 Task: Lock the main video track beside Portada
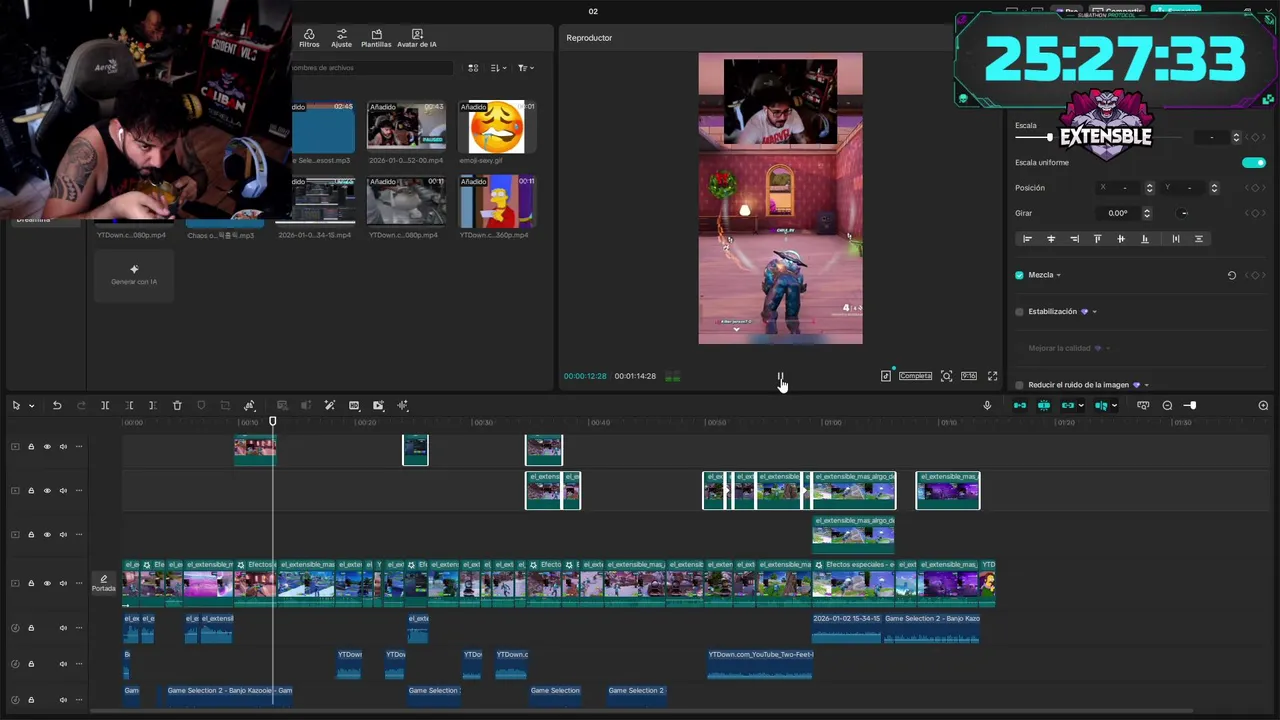tap(31, 583)
